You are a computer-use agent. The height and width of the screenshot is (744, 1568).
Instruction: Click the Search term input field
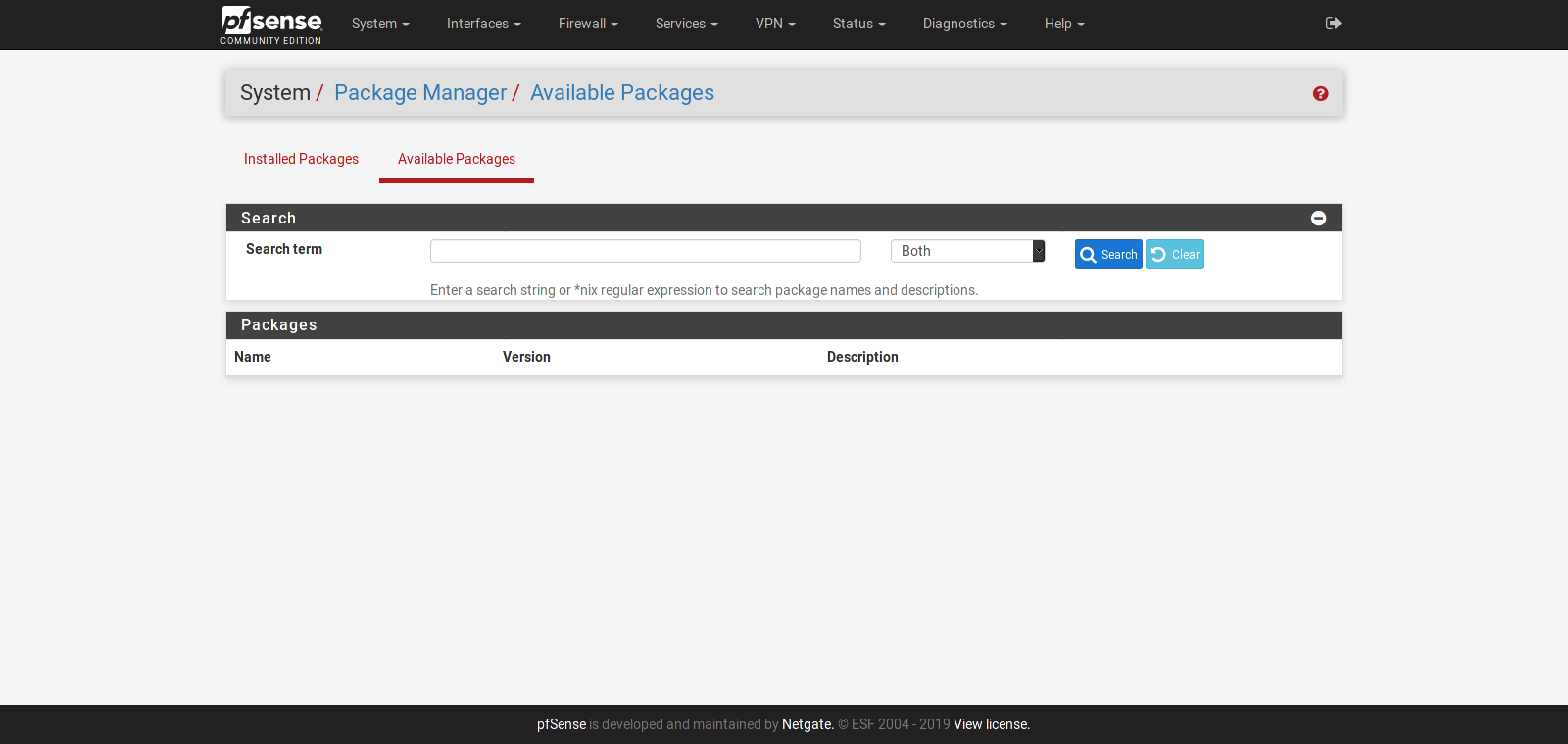[x=645, y=251]
